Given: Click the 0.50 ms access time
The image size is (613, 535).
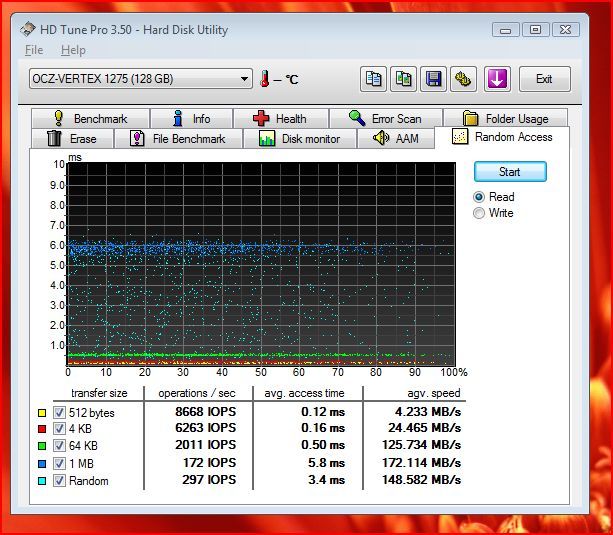Looking at the screenshot, I should [323, 445].
